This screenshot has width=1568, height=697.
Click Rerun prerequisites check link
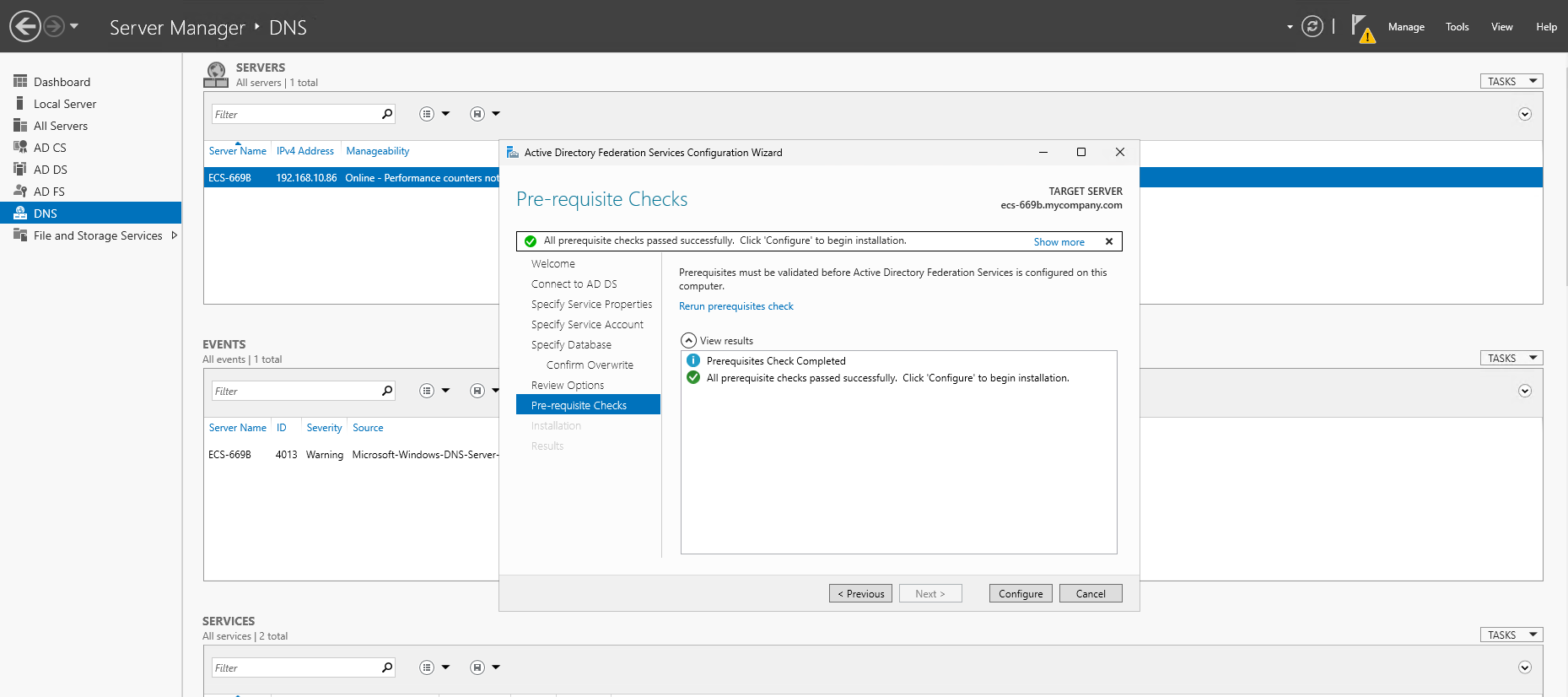(x=736, y=306)
